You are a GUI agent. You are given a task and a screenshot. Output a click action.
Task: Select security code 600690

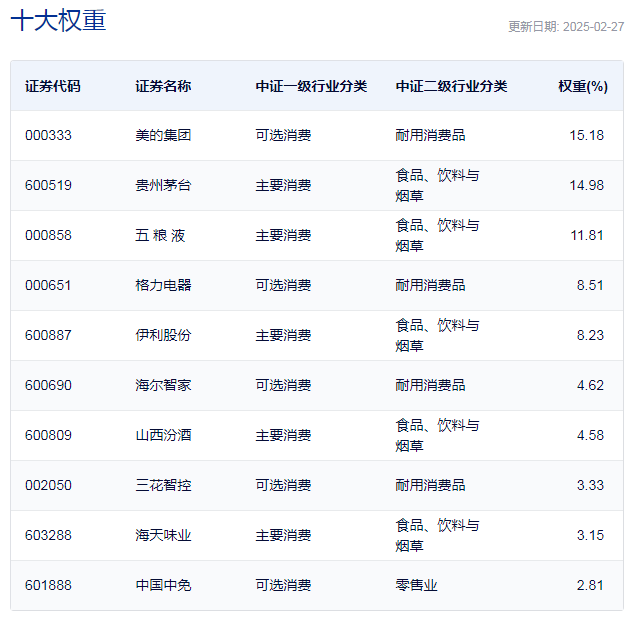[48, 385]
